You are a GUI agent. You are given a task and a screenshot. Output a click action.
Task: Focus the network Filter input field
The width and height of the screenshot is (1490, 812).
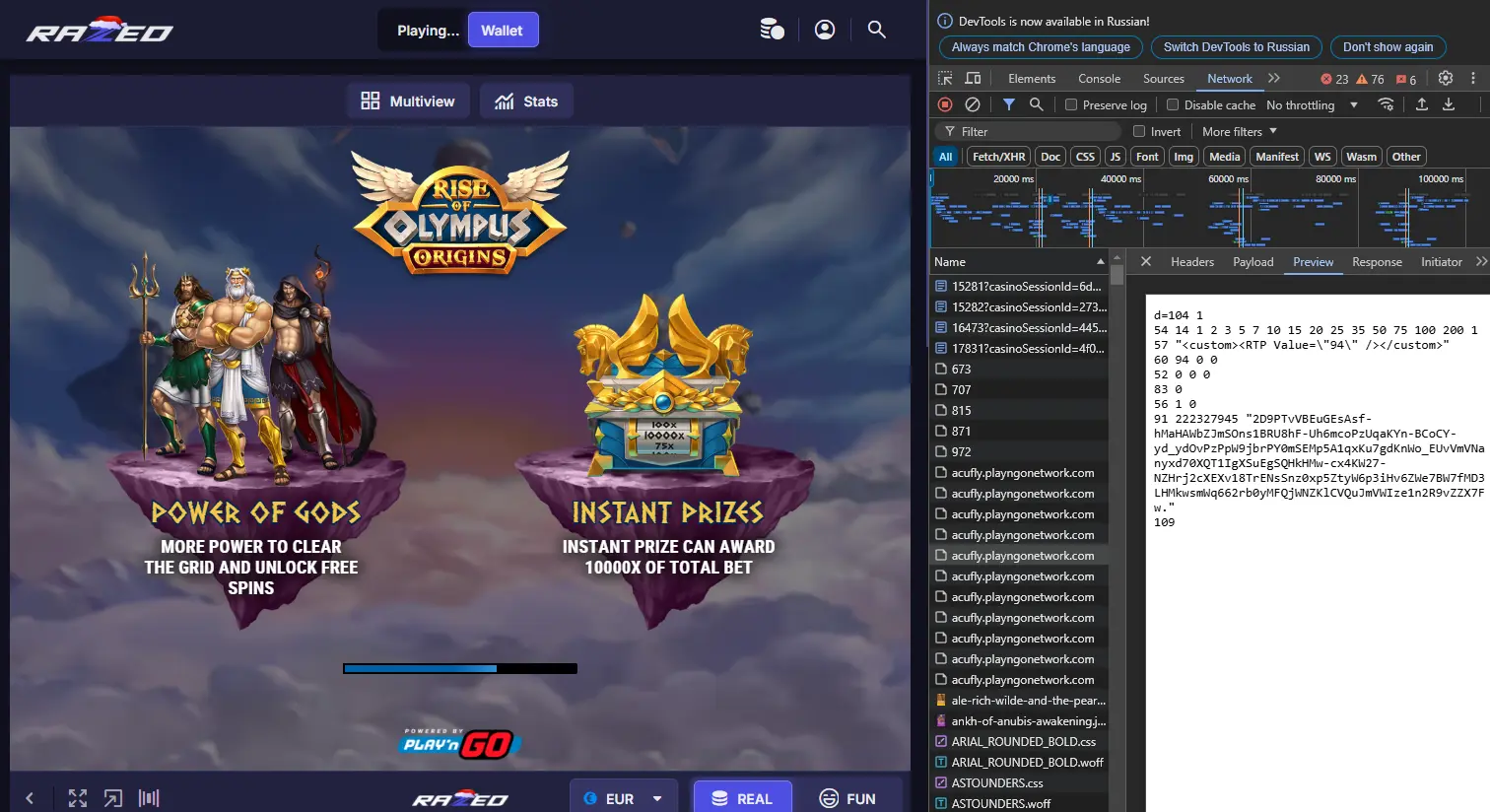click(x=1027, y=131)
